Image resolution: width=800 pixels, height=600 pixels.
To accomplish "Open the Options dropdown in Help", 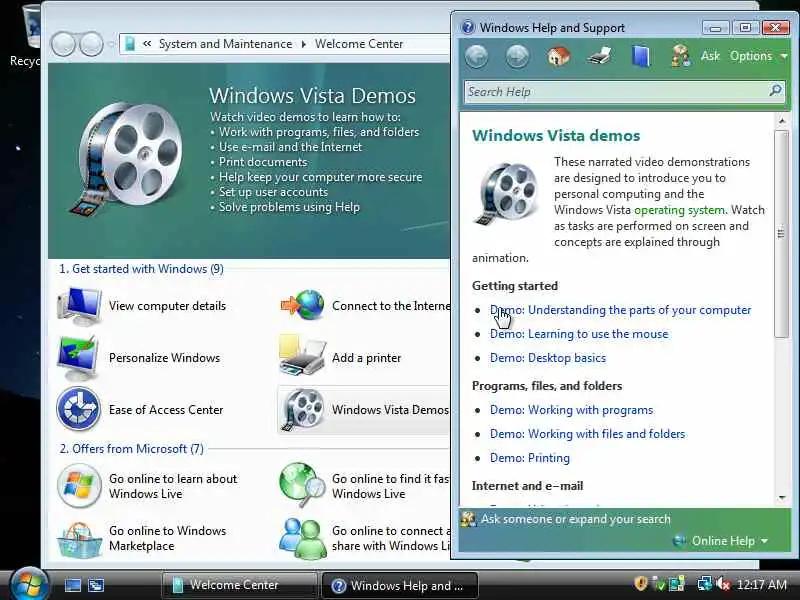I will point(759,56).
